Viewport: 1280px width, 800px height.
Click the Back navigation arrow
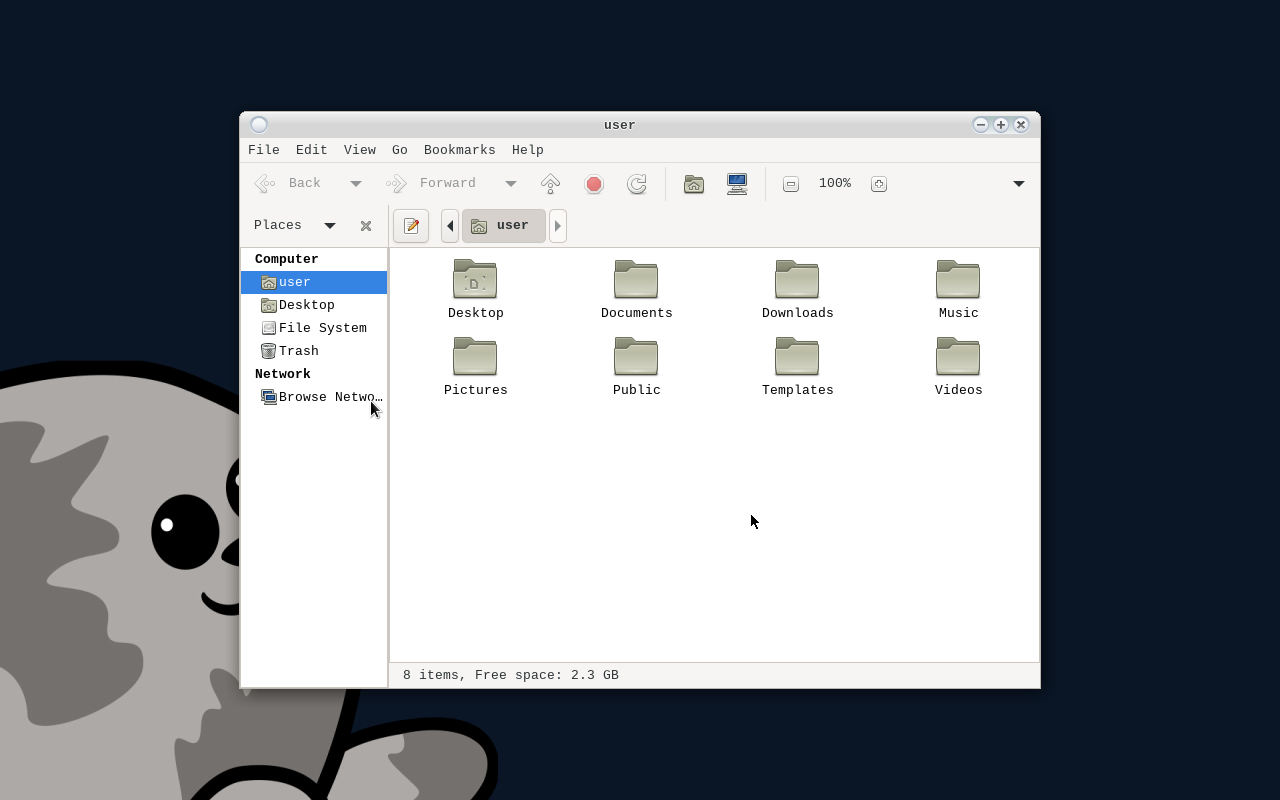(x=265, y=184)
